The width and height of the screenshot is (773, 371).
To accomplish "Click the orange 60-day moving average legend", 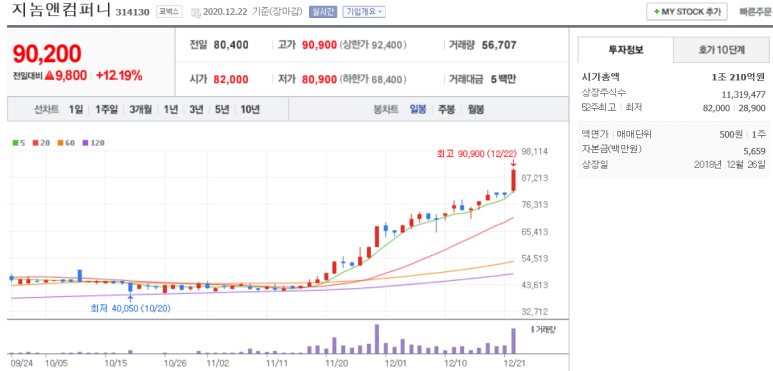I will pyautogui.click(x=66, y=143).
